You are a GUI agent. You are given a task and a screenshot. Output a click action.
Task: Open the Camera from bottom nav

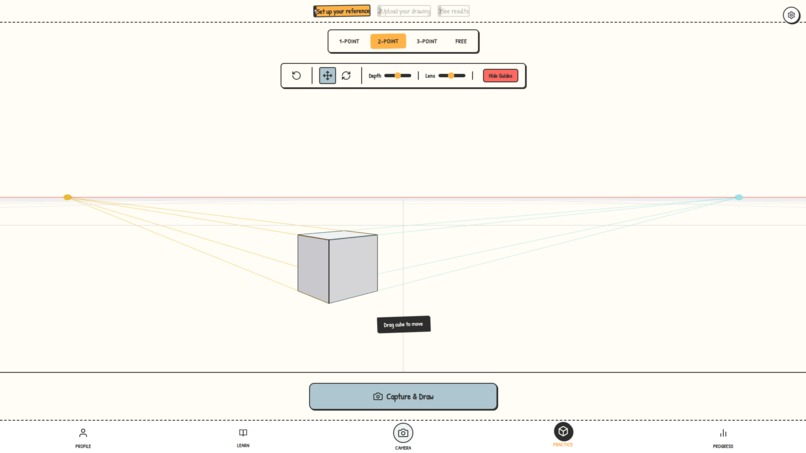[403, 437]
